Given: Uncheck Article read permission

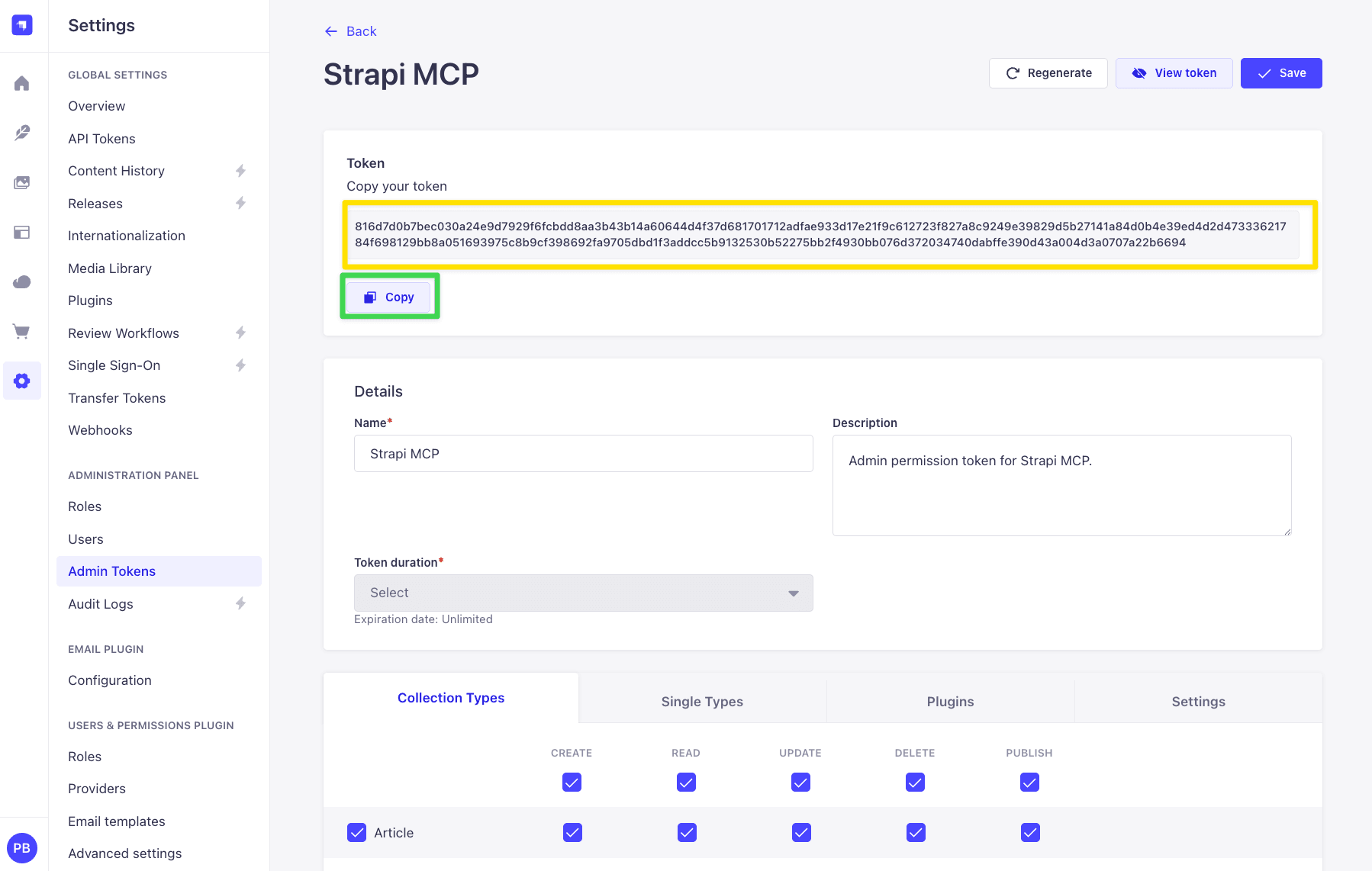Looking at the screenshot, I should pyautogui.click(x=687, y=833).
